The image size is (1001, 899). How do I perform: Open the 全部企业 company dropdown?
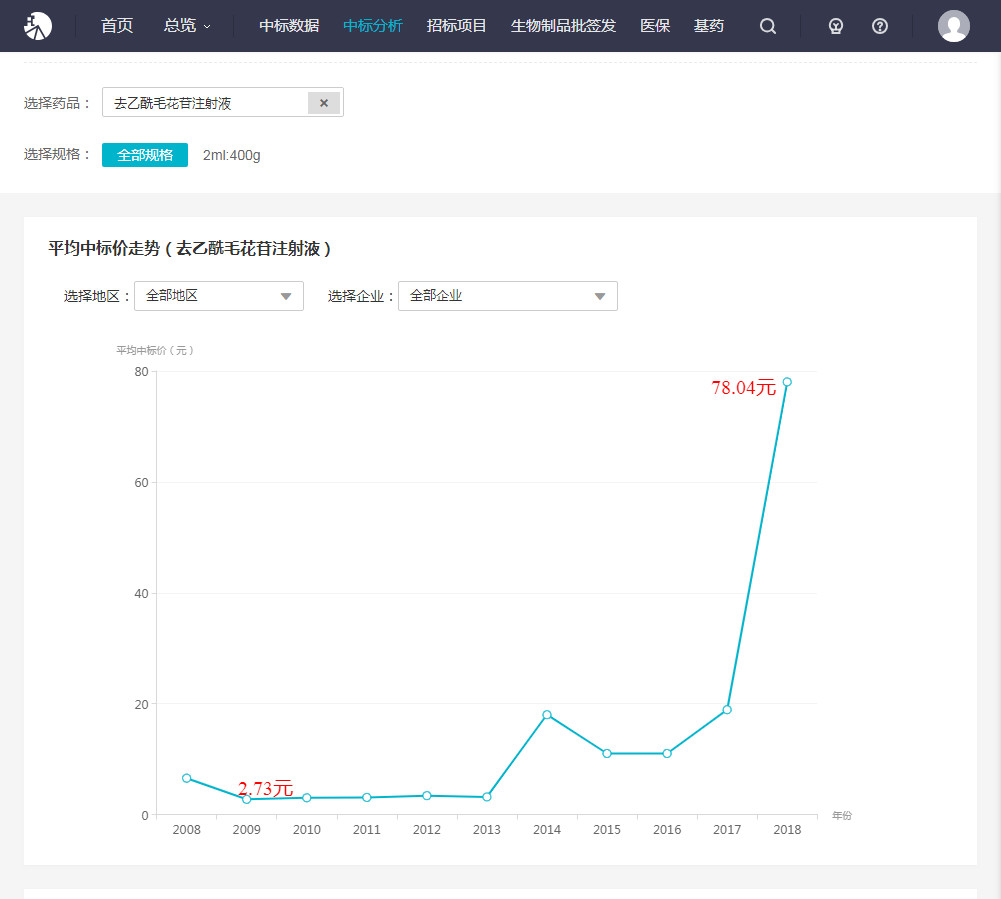pos(508,296)
